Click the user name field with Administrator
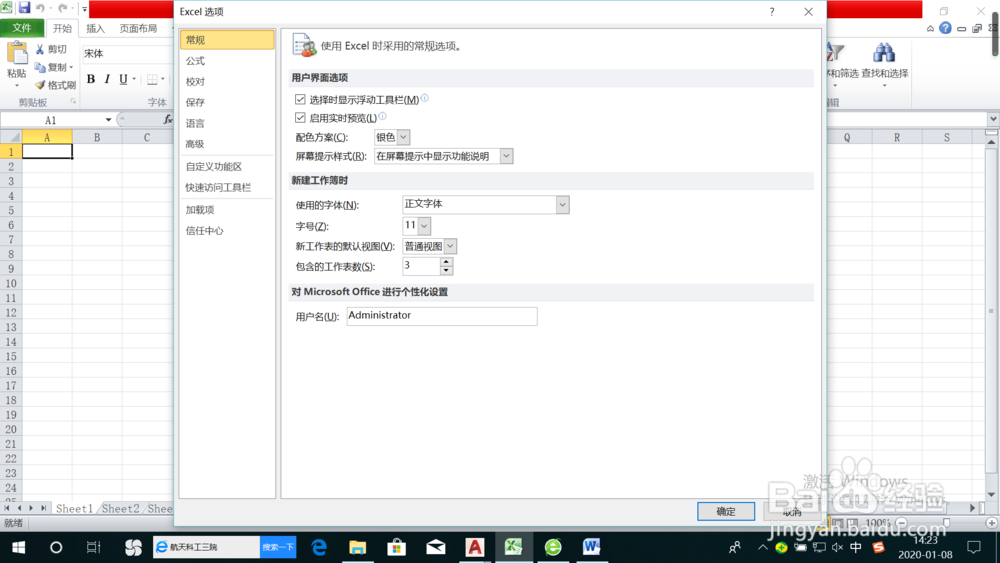The height and width of the screenshot is (563, 1000). [442, 316]
